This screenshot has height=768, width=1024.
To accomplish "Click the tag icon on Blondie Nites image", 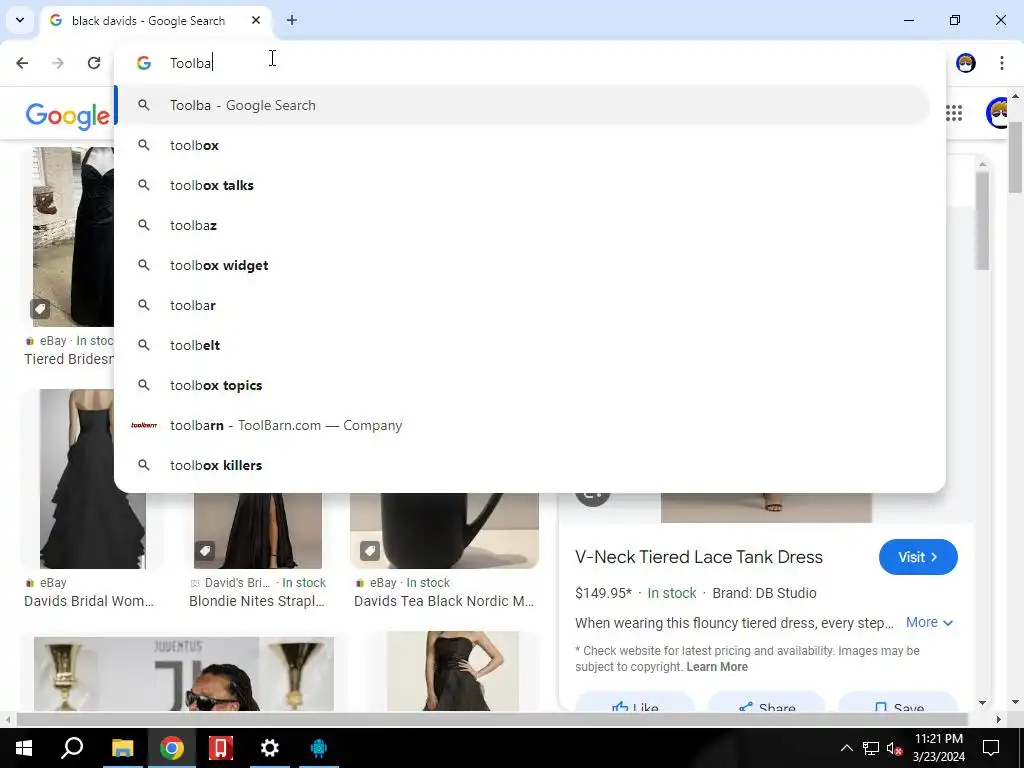I will [x=204, y=551].
